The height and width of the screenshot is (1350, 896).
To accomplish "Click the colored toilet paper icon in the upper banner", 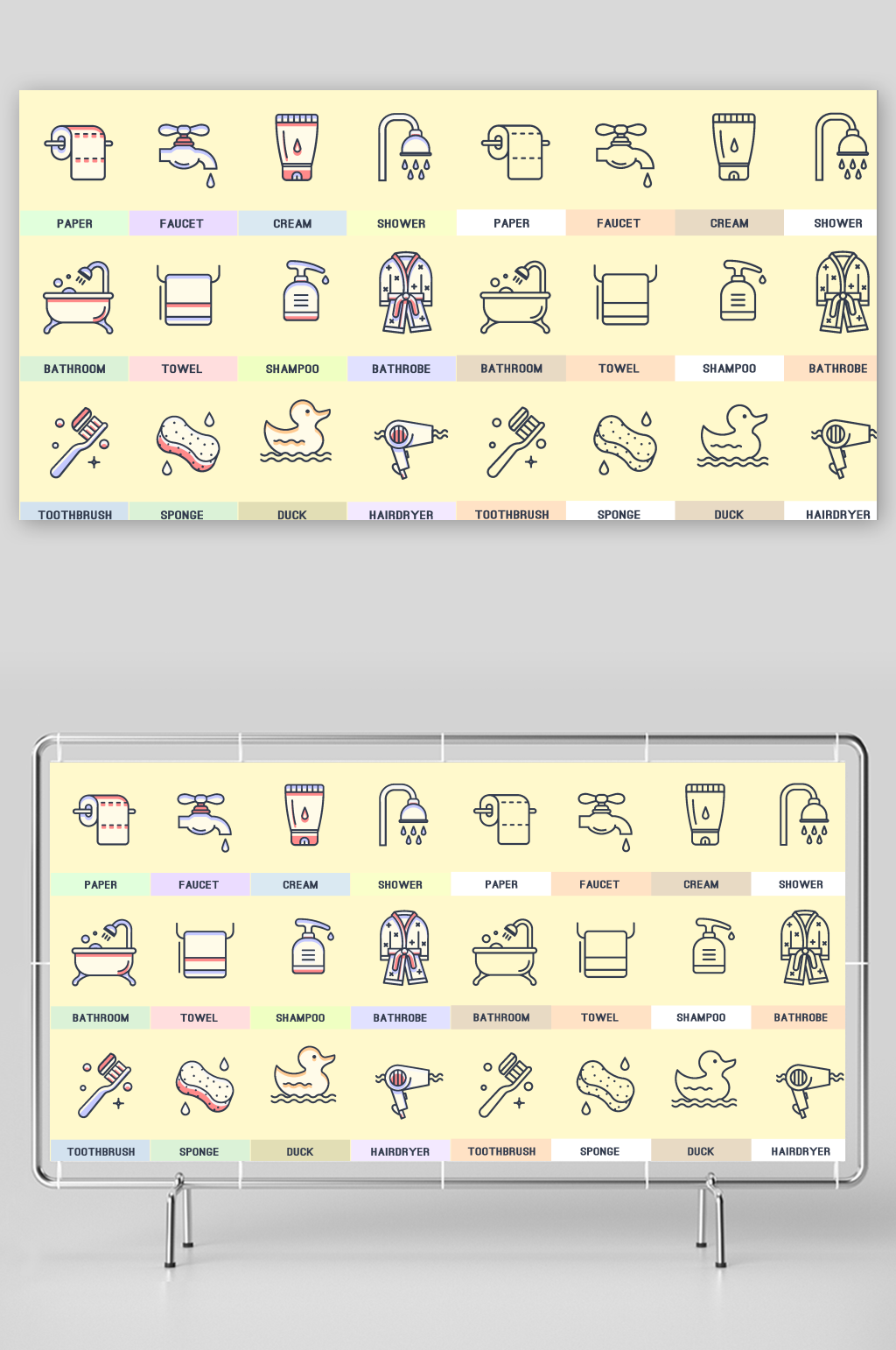I will tap(78, 153).
